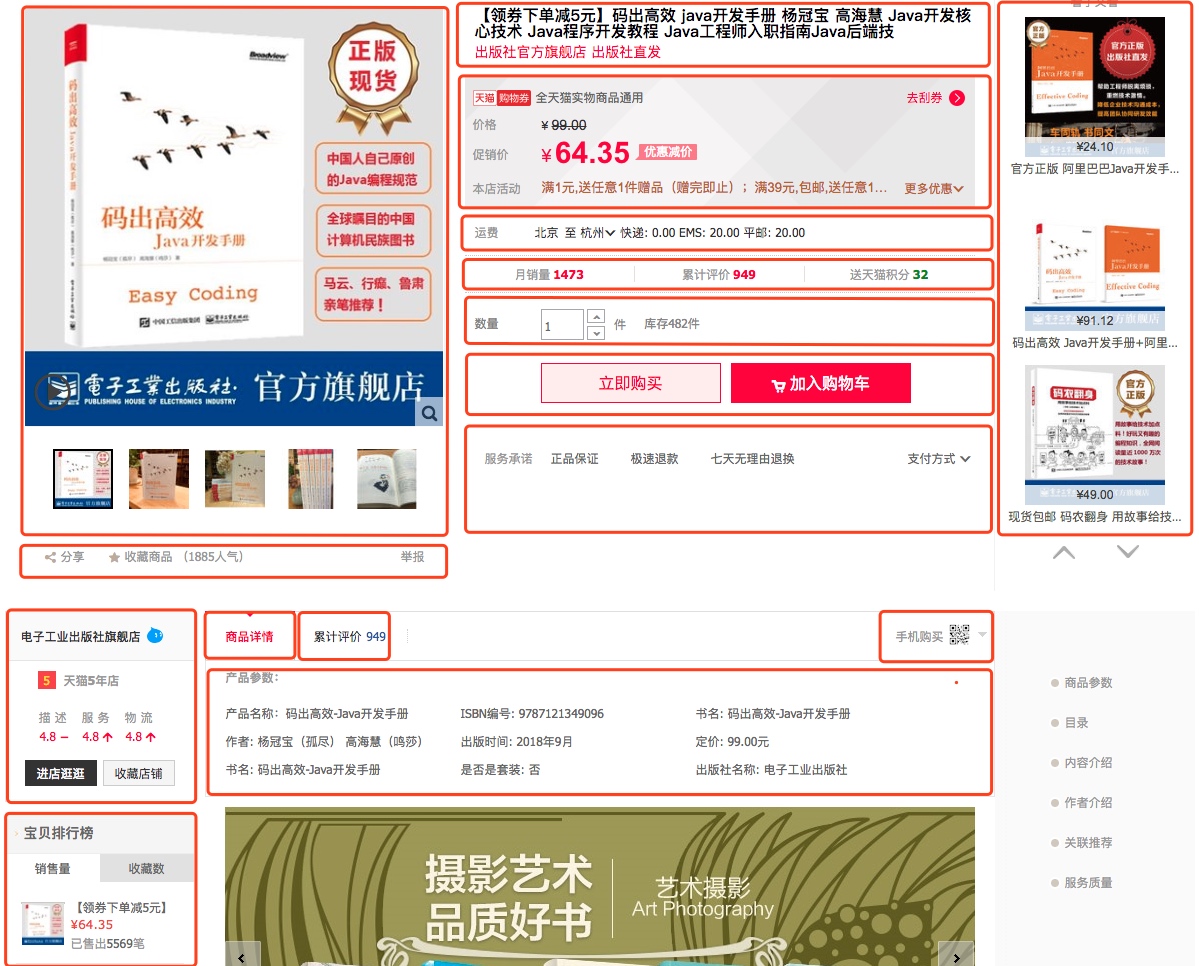Click the star icon to favorite product (收藏商品)

tap(115, 557)
